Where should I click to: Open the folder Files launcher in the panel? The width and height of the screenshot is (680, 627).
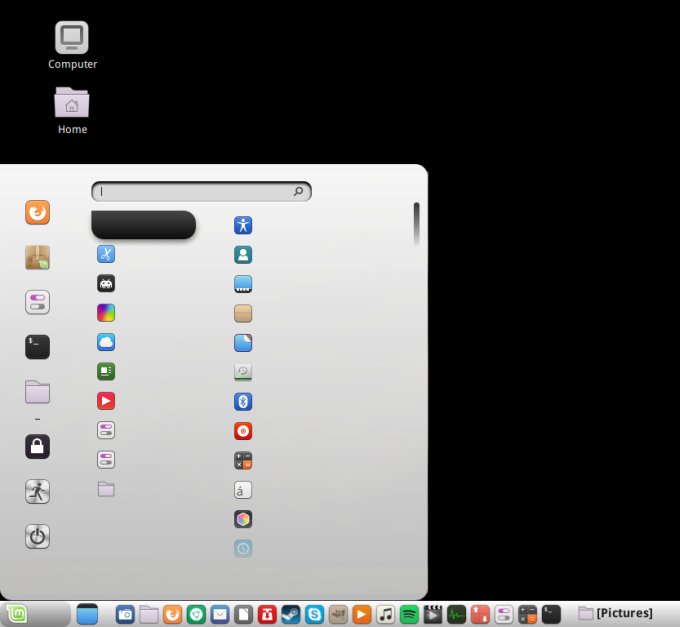[x=149, y=614]
